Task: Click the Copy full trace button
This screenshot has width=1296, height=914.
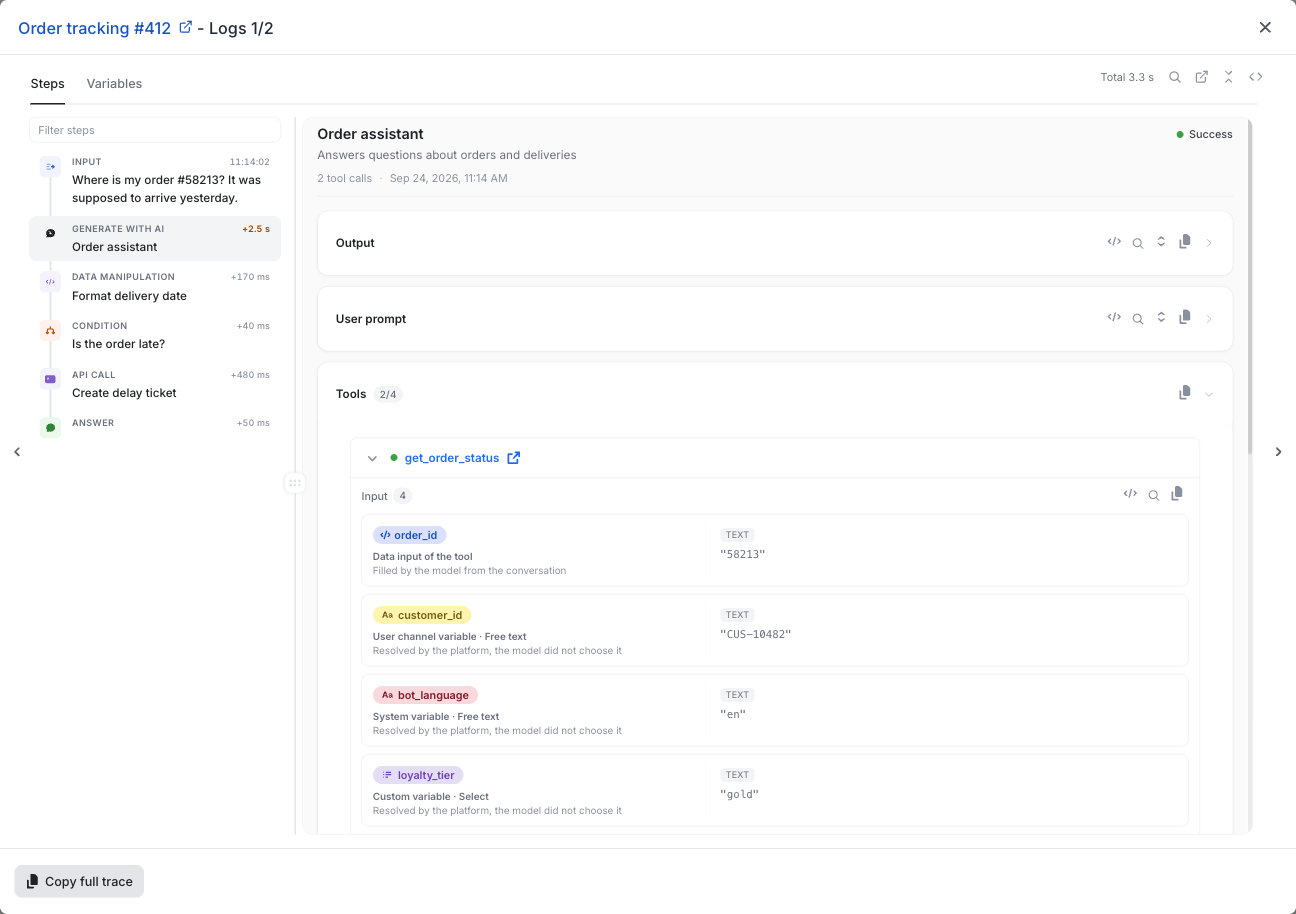Action: [x=79, y=881]
